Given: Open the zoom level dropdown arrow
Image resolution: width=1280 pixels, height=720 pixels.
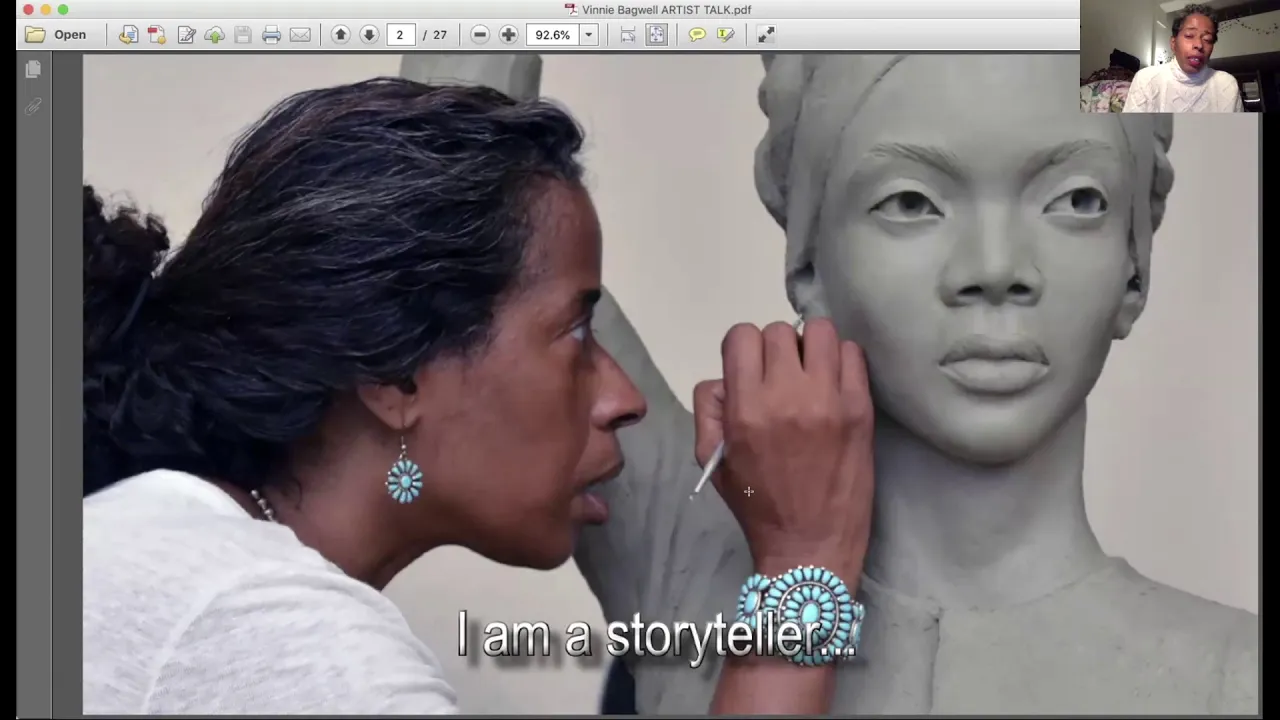Looking at the screenshot, I should (x=588, y=35).
